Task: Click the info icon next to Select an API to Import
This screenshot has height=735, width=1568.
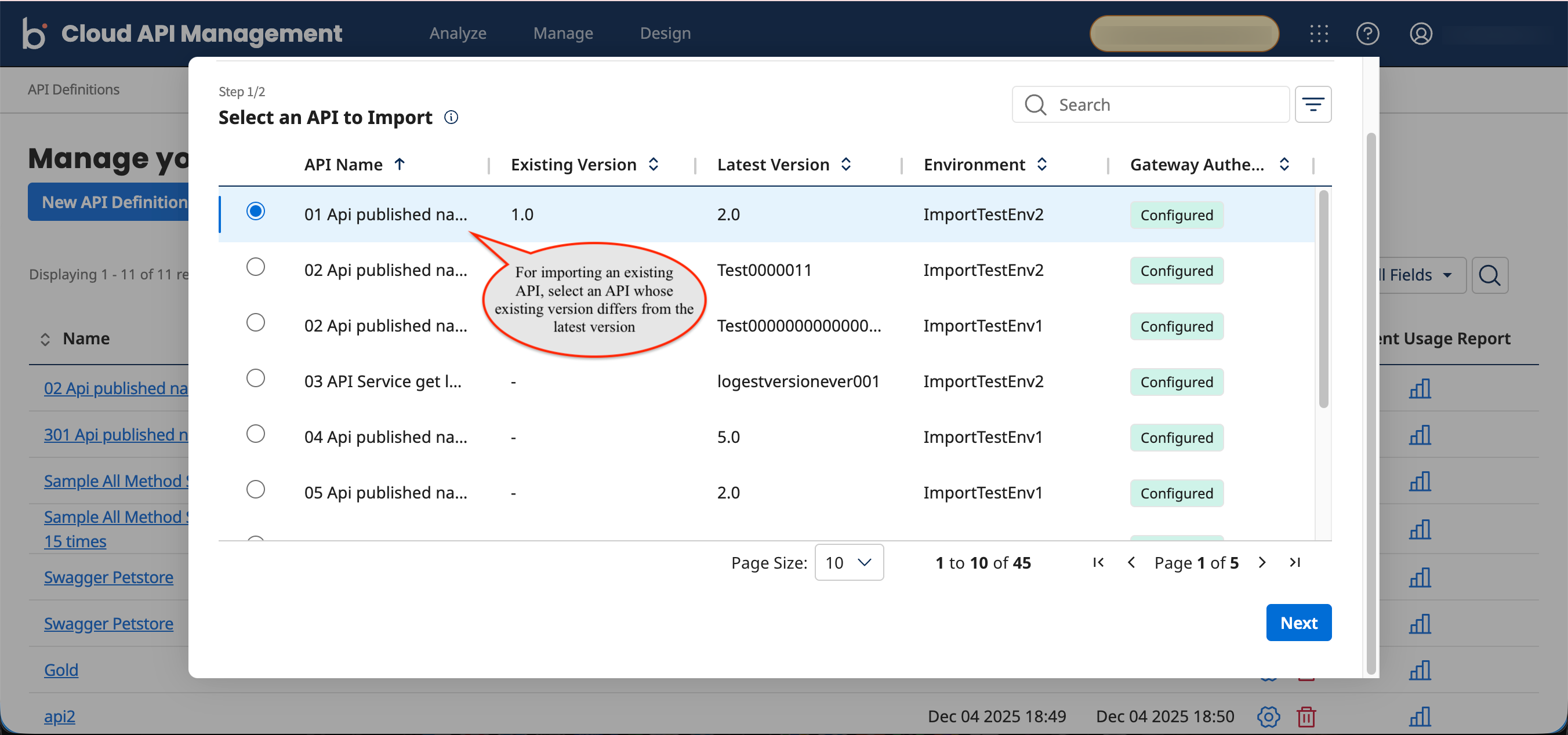Action: [451, 118]
